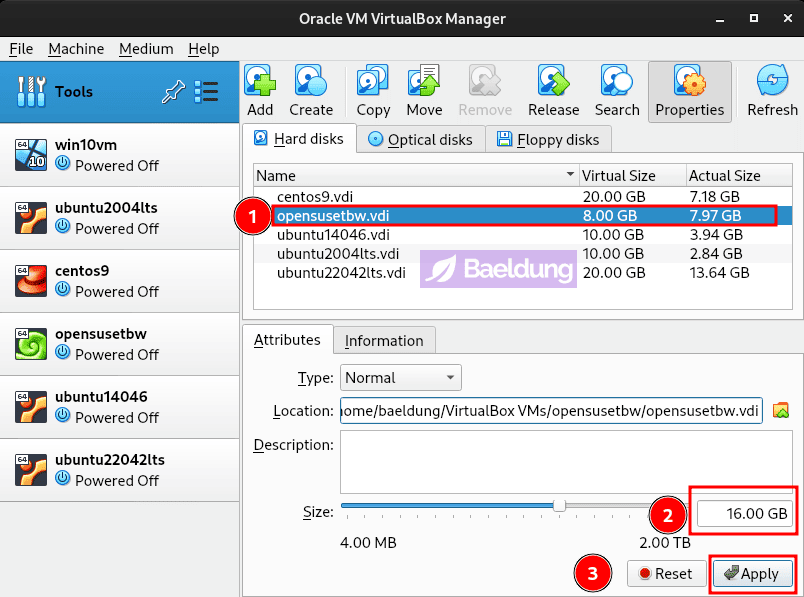The image size is (804, 597).
Task: Click the 16.00 GB size input field
Action: 745,514
